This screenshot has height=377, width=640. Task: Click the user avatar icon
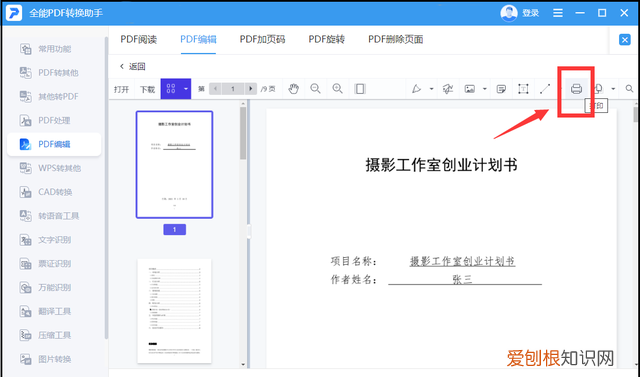coord(509,13)
